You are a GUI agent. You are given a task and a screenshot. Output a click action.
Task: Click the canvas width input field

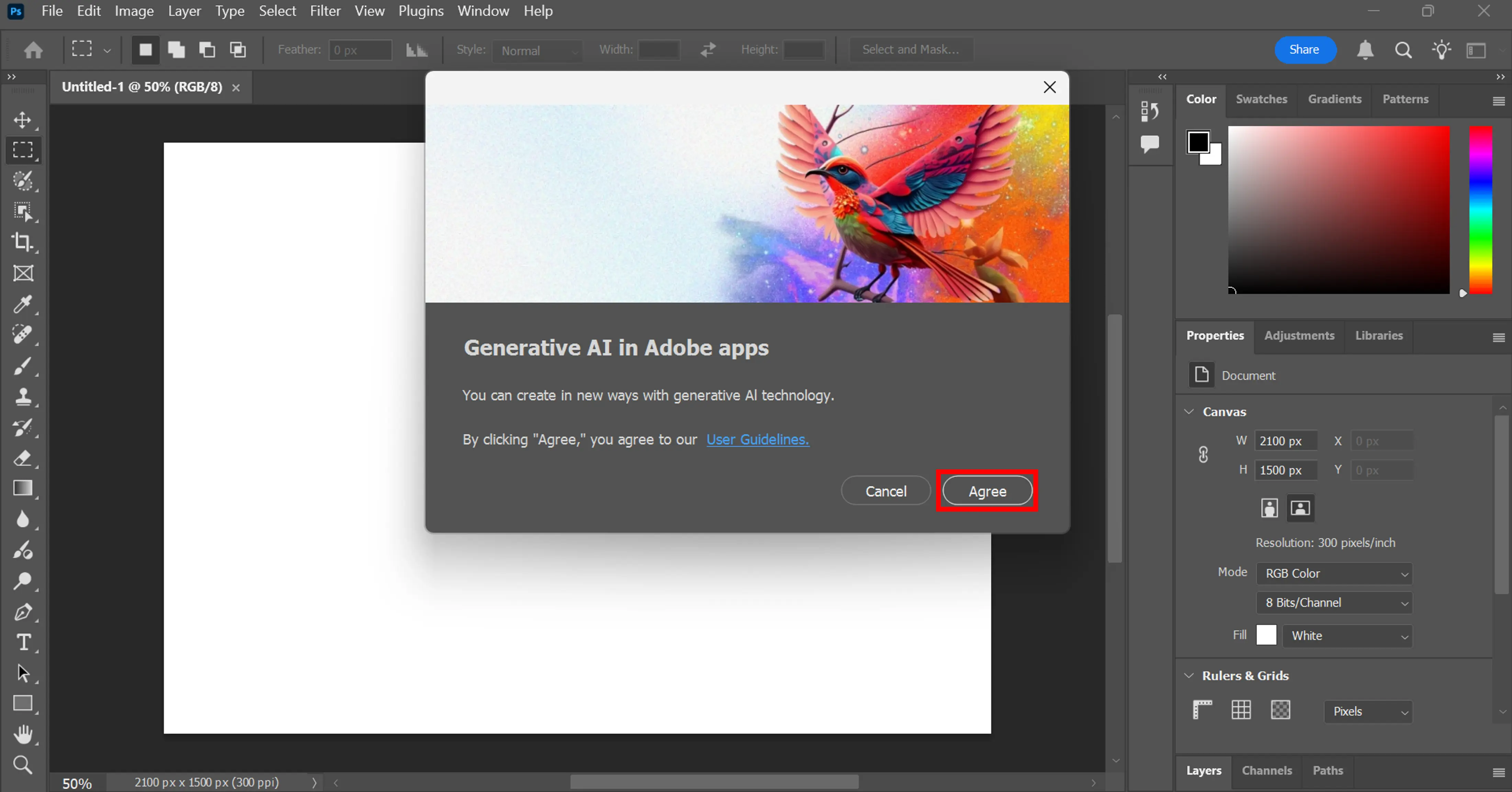click(1285, 441)
